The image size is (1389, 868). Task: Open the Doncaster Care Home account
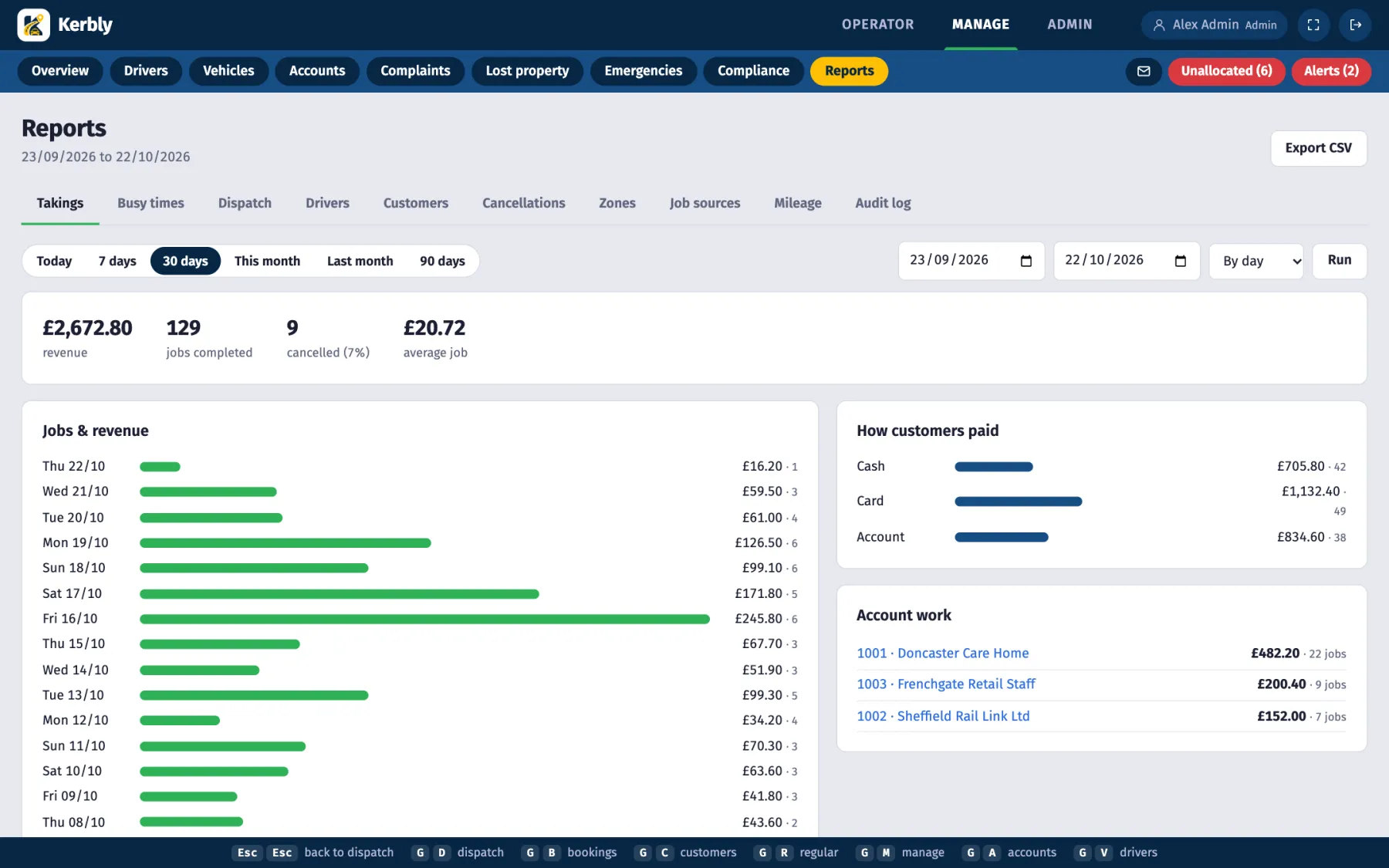tap(942, 654)
